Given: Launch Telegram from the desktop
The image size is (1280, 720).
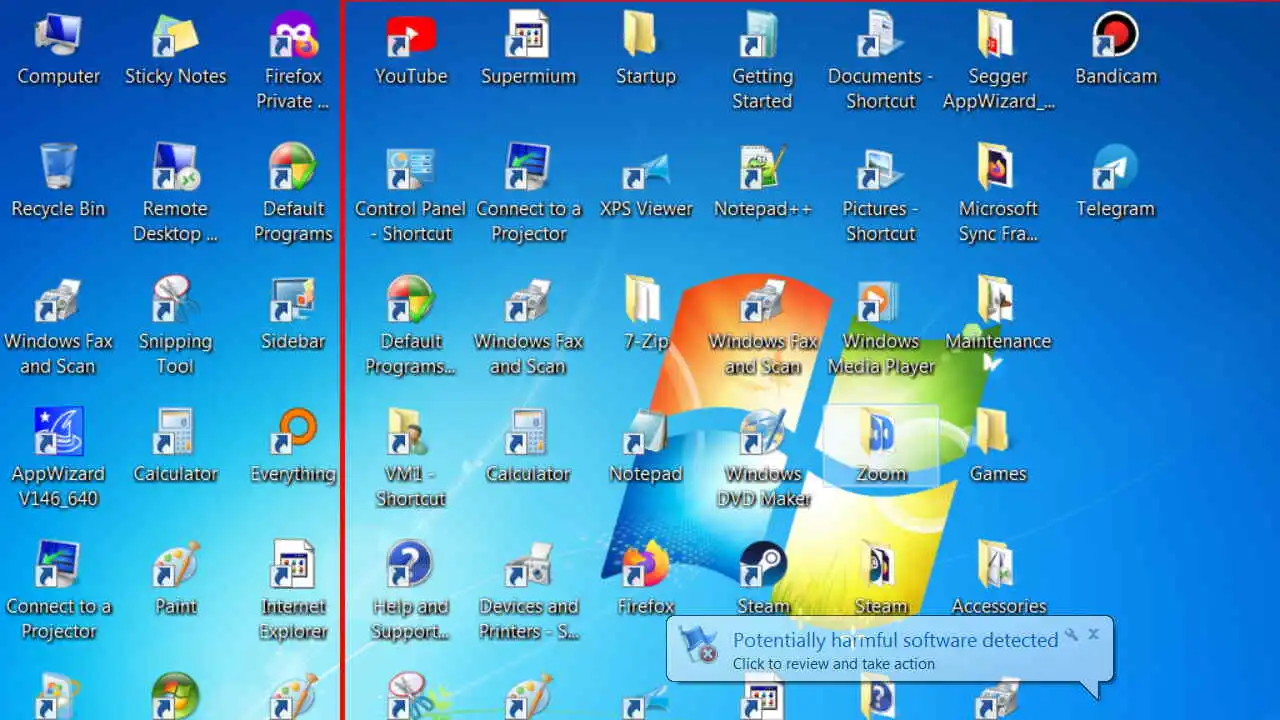Looking at the screenshot, I should point(1116,180).
